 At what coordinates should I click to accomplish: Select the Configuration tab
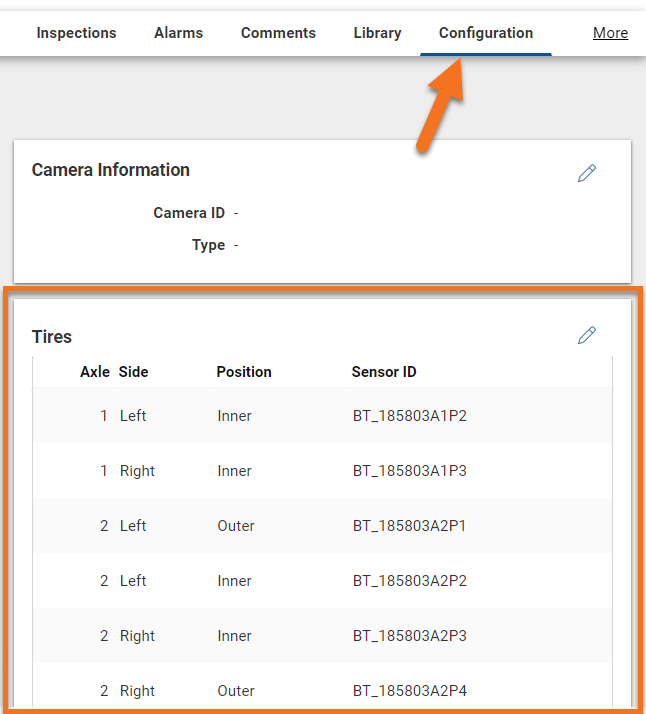pos(486,33)
